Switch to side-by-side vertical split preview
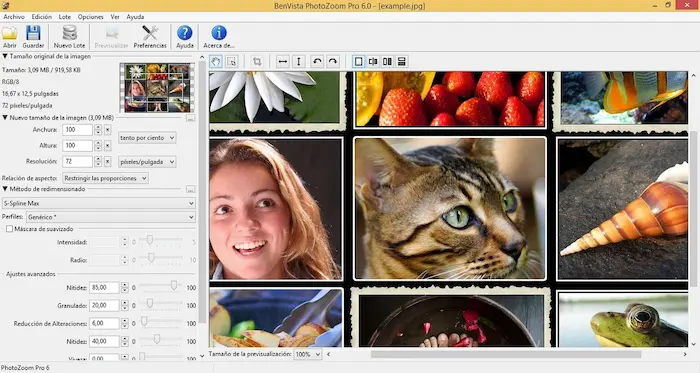Viewport: 700px width, 373px height. (x=387, y=62)
